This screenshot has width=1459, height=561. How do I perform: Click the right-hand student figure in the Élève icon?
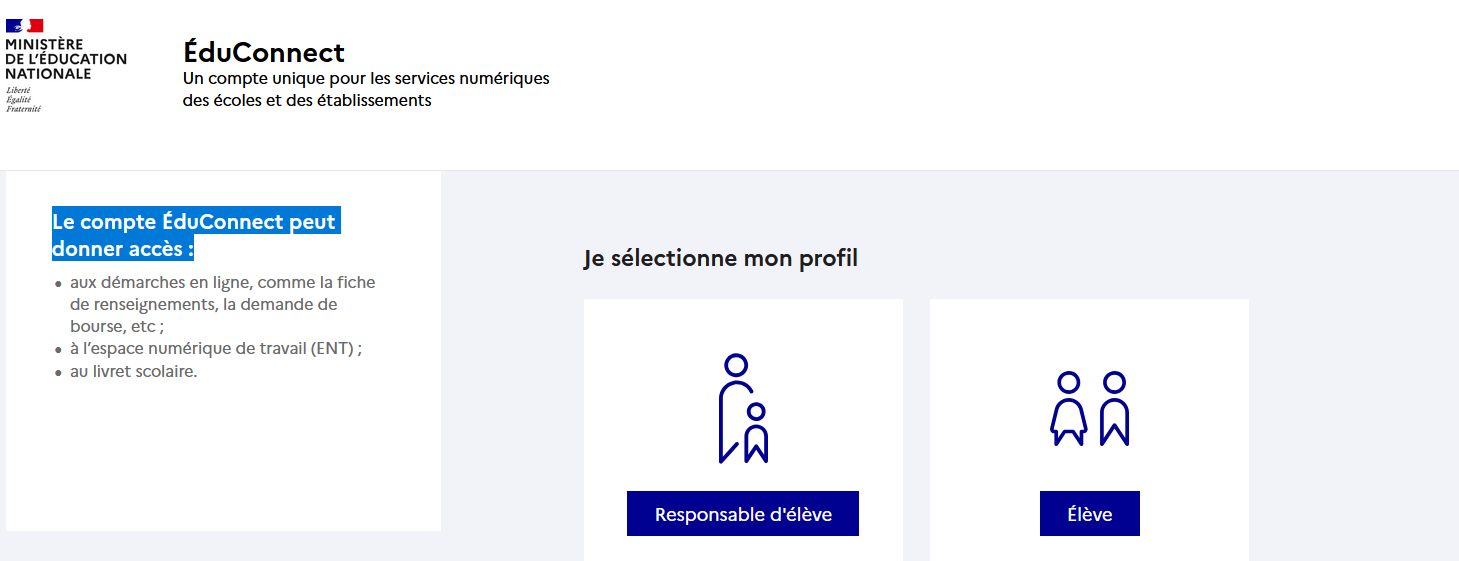pos(1114,408)
